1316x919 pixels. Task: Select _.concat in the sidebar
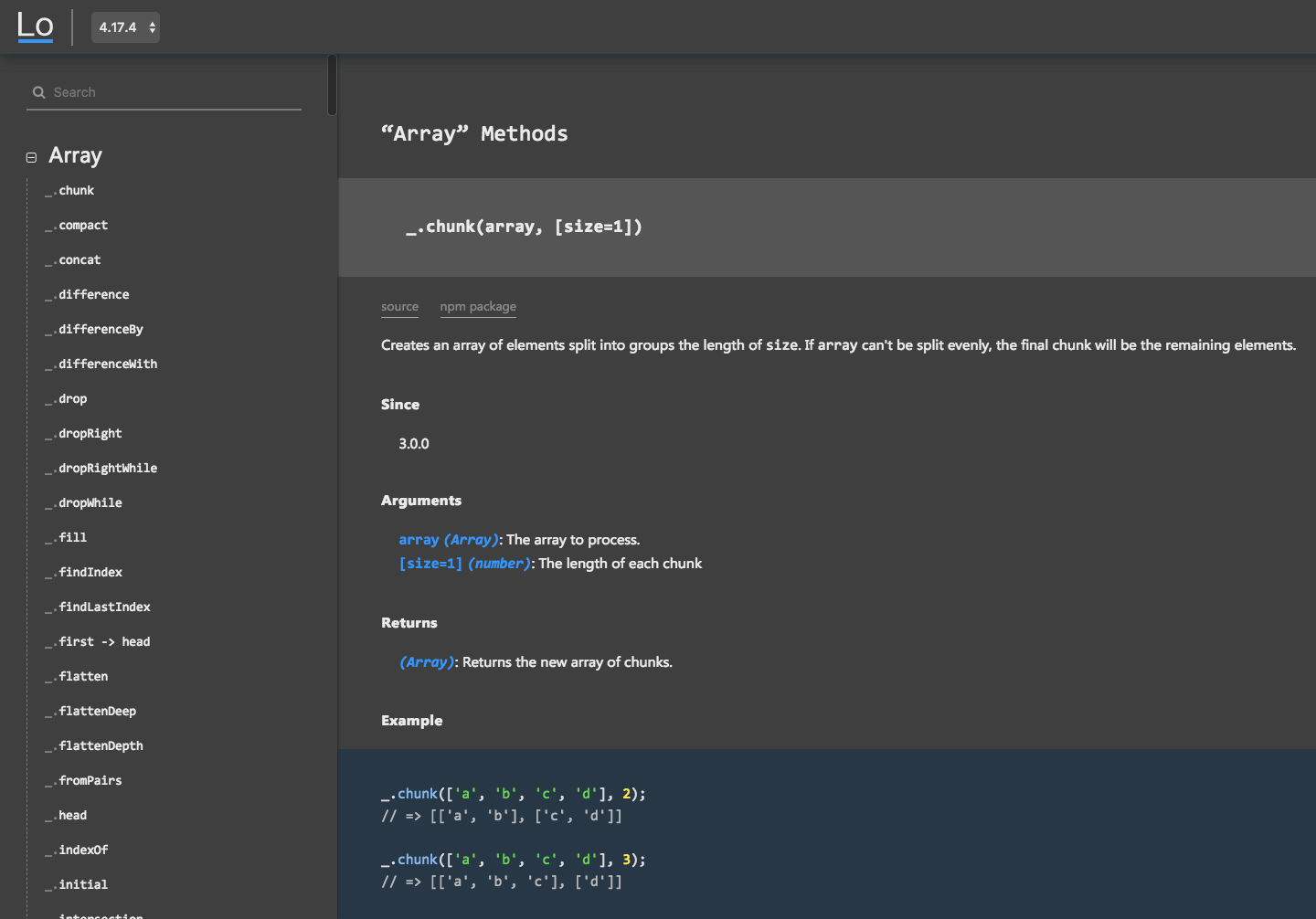tap(80, 259)
